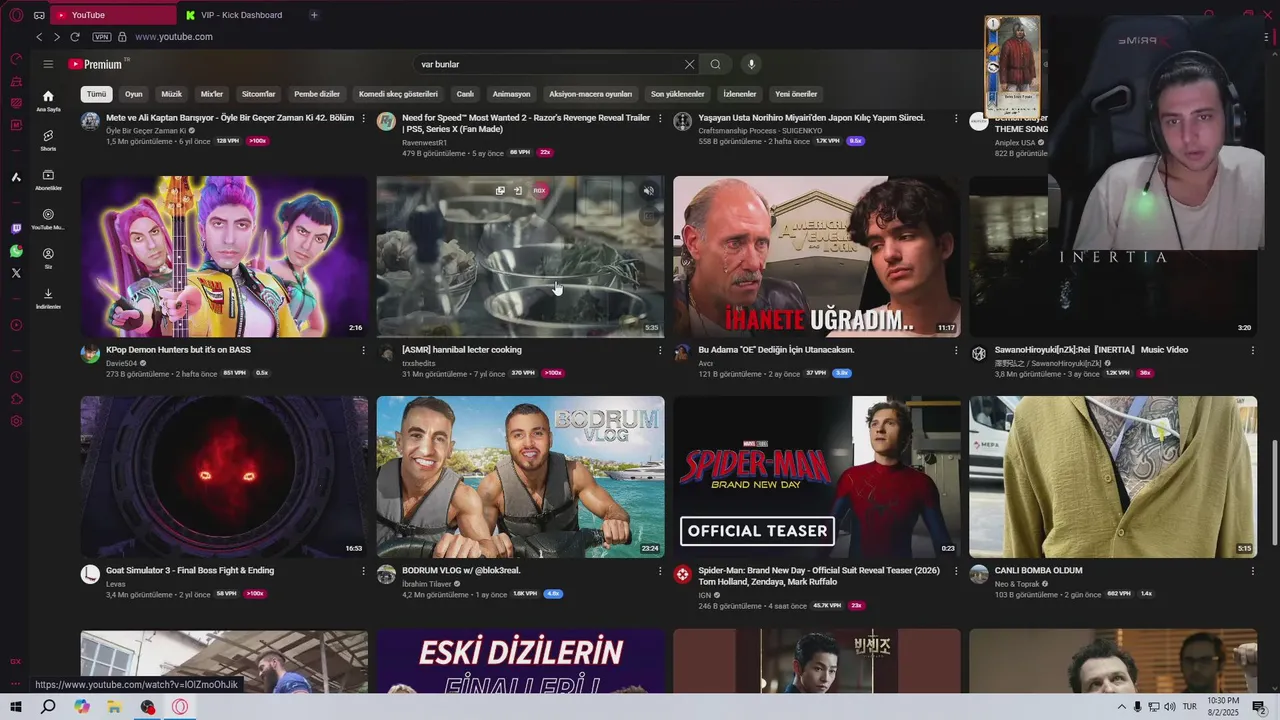This screenshot has height=720, width=1280.
Task: Start voice search with the microphone
Action: (751, 64)
